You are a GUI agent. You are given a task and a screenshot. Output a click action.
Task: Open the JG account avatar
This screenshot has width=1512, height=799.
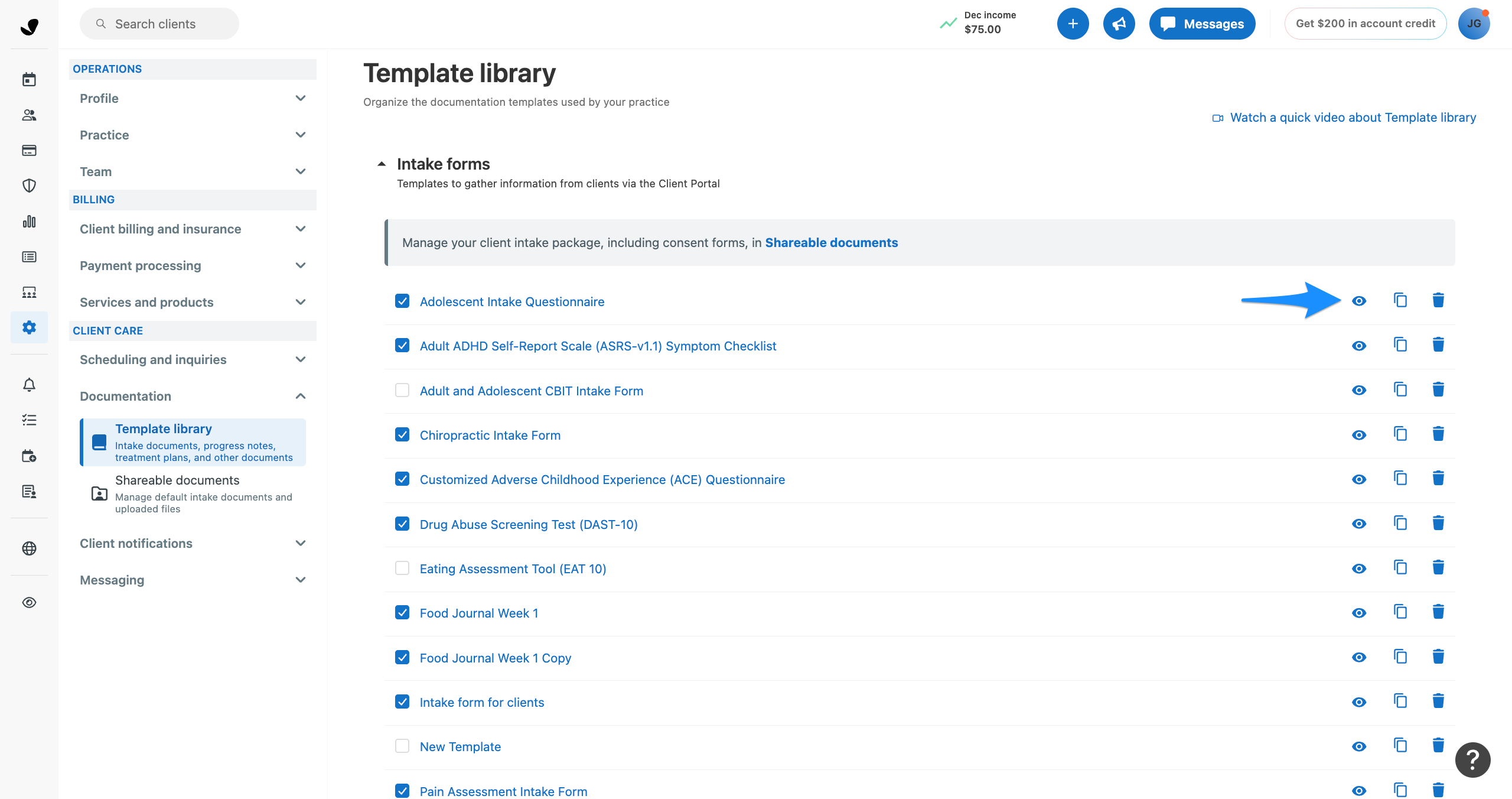click(1474, 24)
